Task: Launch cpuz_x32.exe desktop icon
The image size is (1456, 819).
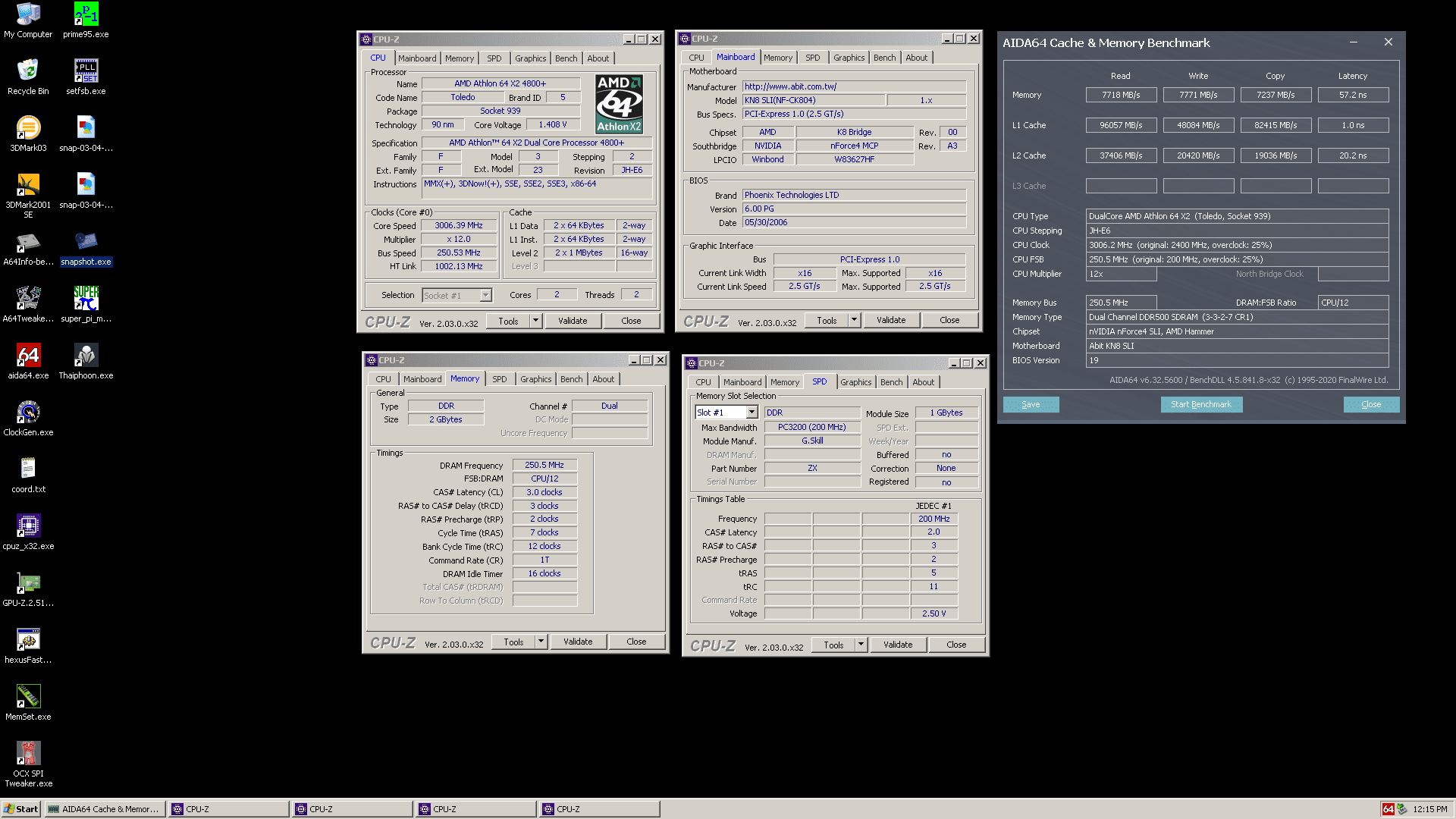Action: [x=28, y=532]
